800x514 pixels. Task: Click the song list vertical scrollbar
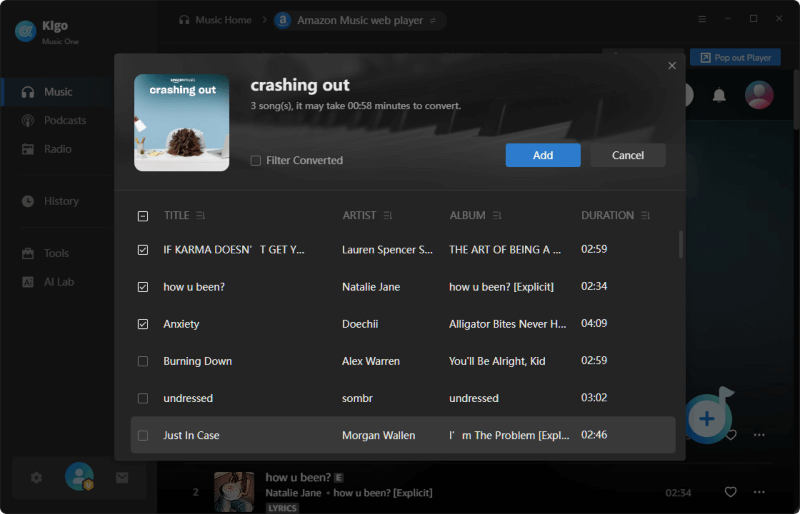click(x=681, y=244)
